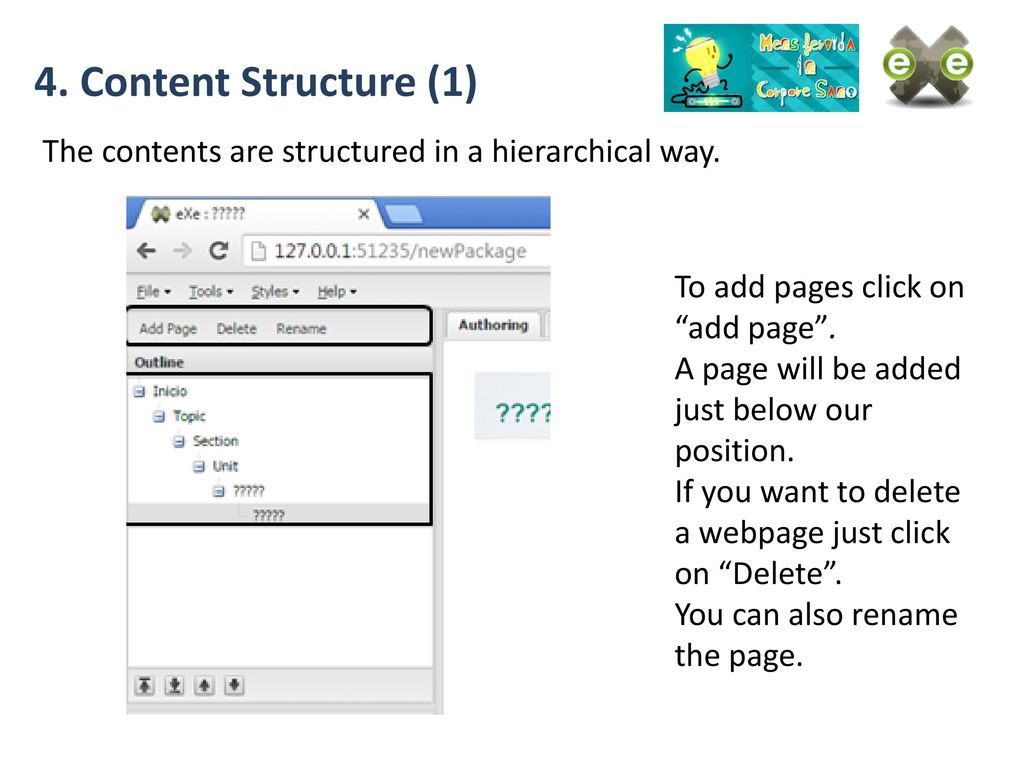Select Topic in the outline tree
This screenshot has width=1024, height=768.
(x=189, y=416)
